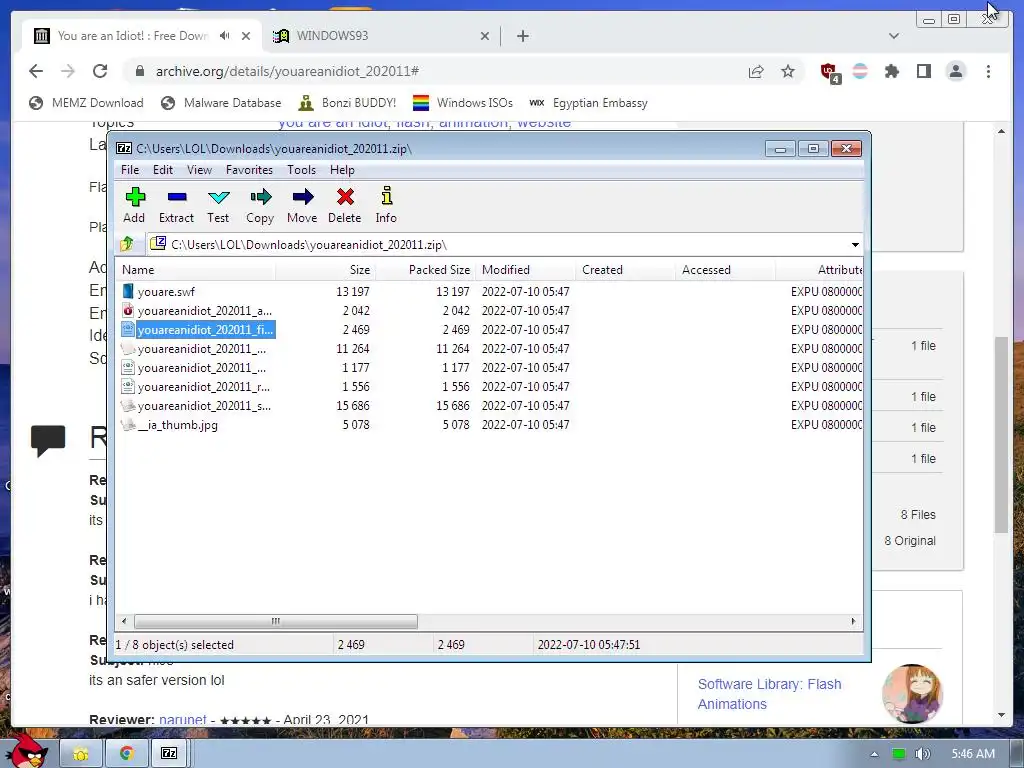The height and width of the screenshot is (768, 1024).
Task: Go up one folder level in 7-Zip
Action: pos(127,244)
